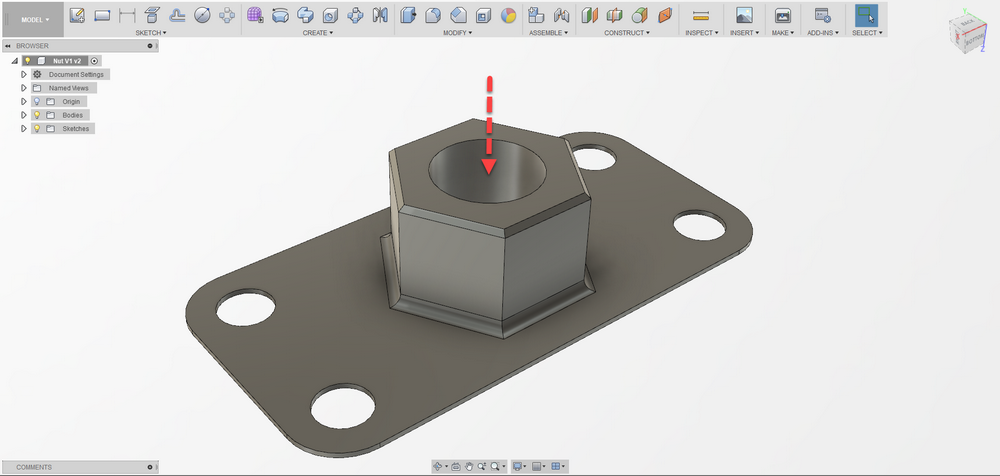This screenshot has width=1000, height=476.
Task: Open the ADD-INS menu
Action: point(823,33)
